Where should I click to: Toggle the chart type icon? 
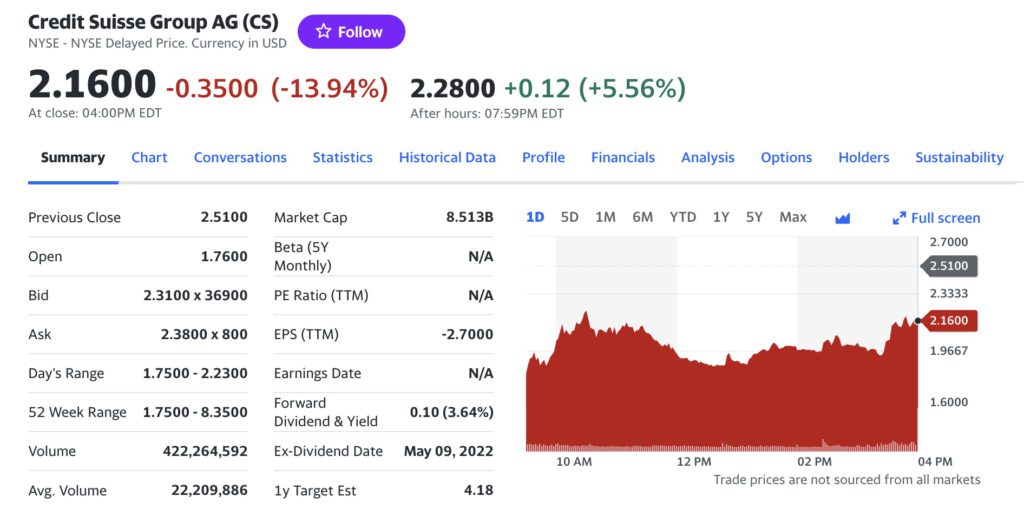tap(842, 218)
